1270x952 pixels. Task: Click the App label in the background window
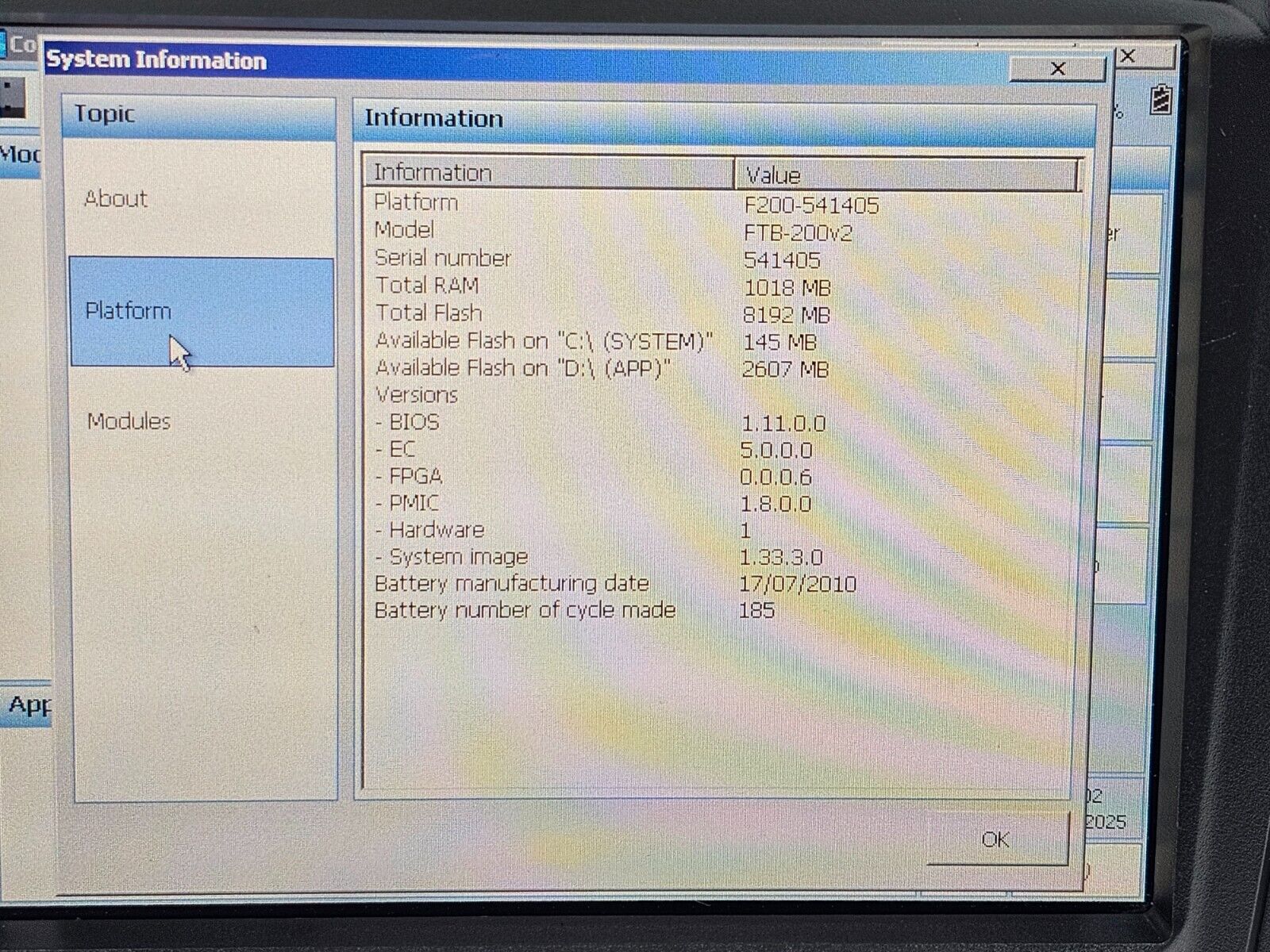[x=29, y=704]
